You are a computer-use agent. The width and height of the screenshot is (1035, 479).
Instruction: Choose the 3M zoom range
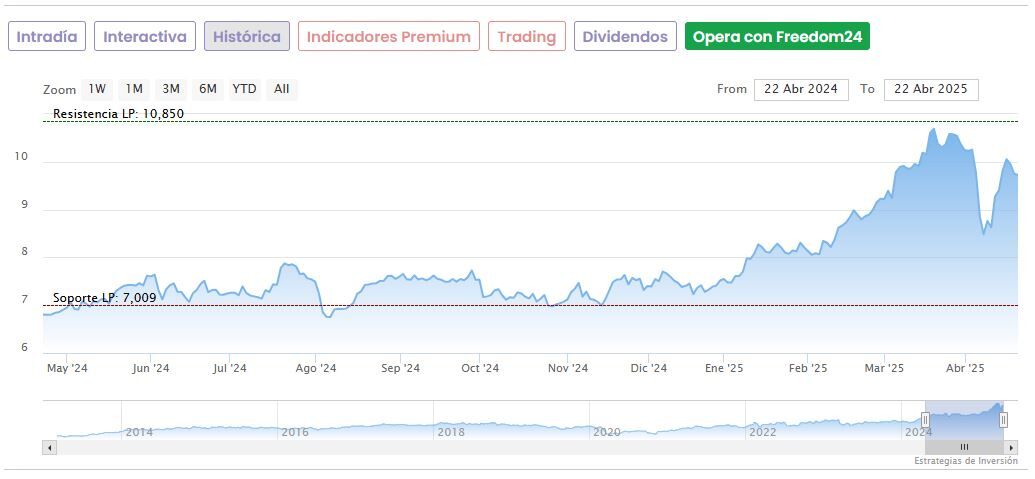[171, 89]
